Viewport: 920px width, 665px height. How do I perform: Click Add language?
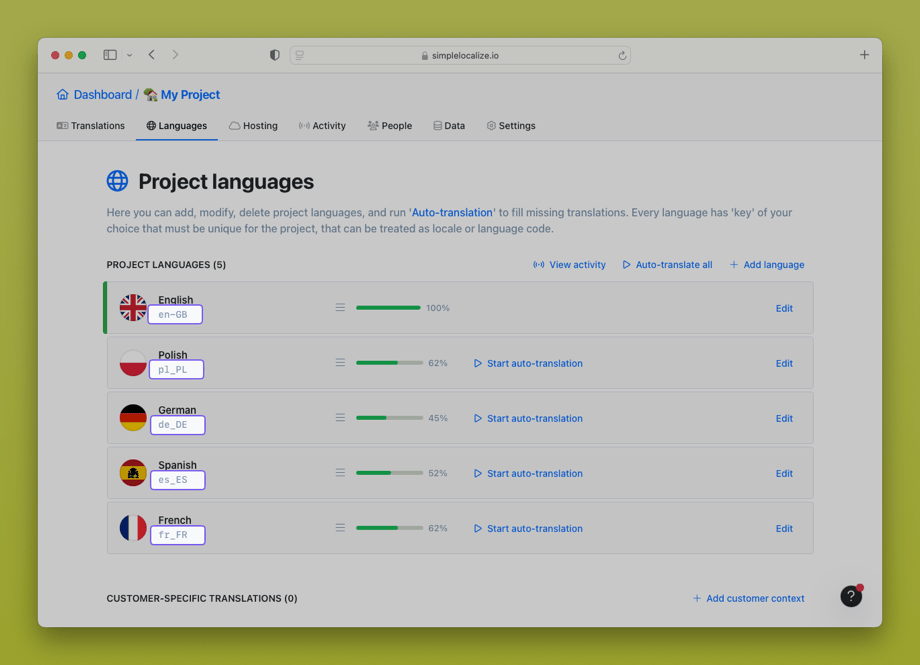click(x=767, y=265)
